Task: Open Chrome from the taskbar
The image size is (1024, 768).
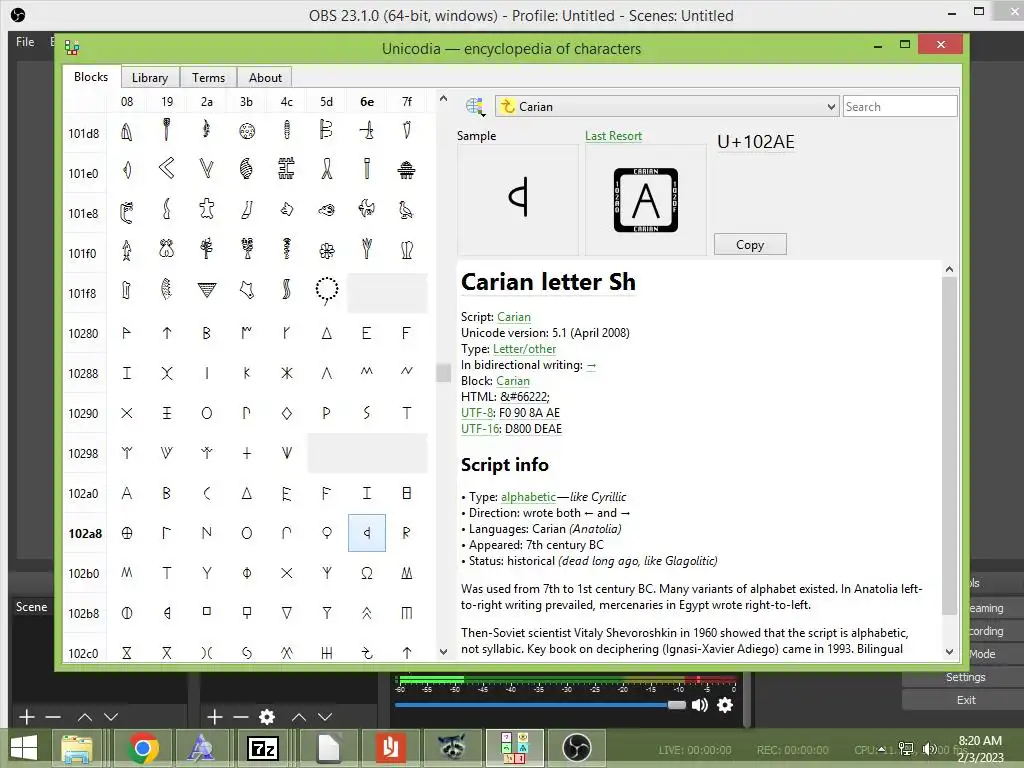Action: click(x=143, y=748)
